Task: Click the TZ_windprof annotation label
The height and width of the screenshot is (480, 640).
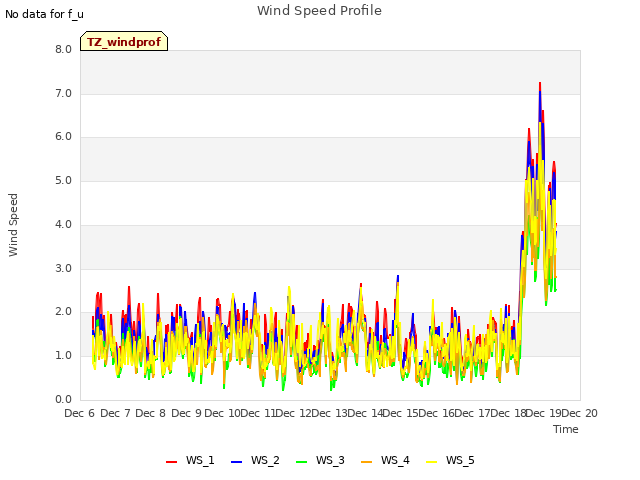Action: click(x=124, y=42)
